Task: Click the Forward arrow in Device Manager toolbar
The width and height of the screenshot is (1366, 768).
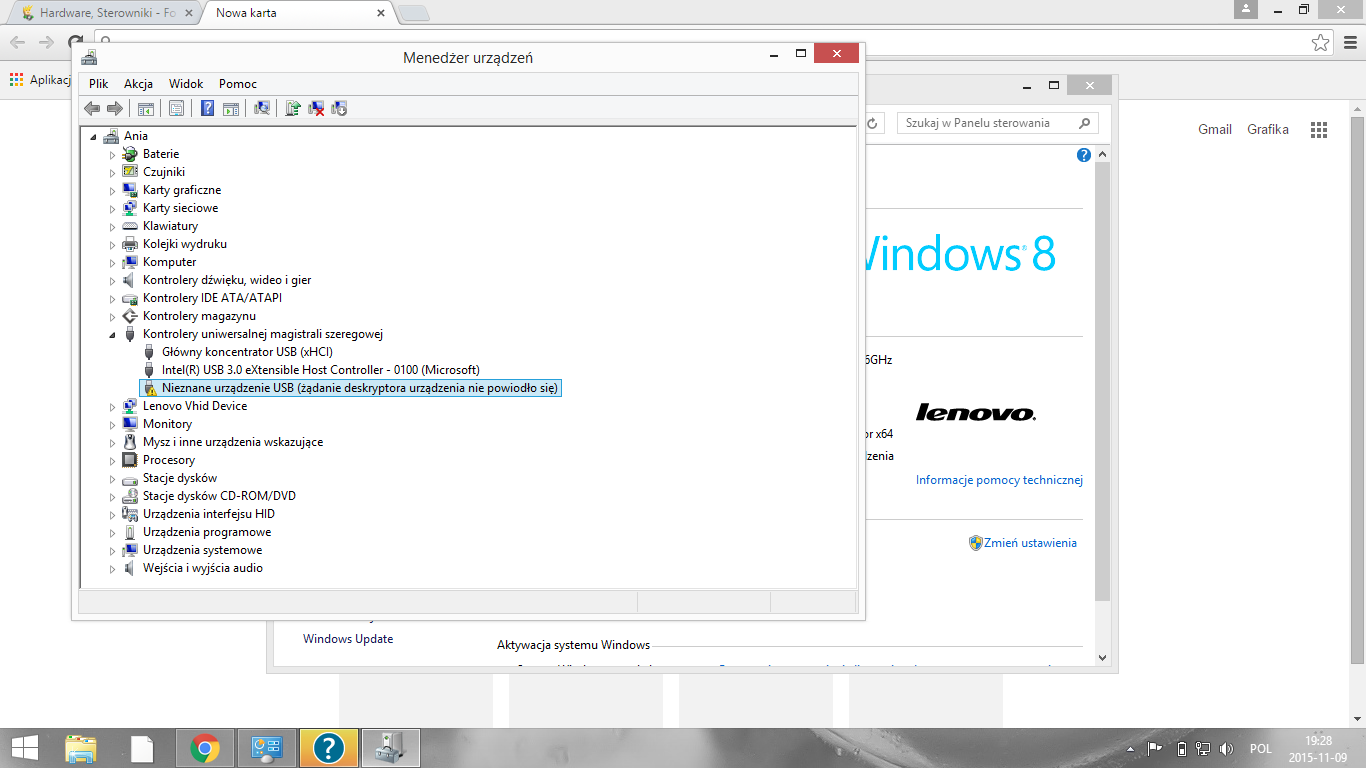Action: click(x=115, y=108)
